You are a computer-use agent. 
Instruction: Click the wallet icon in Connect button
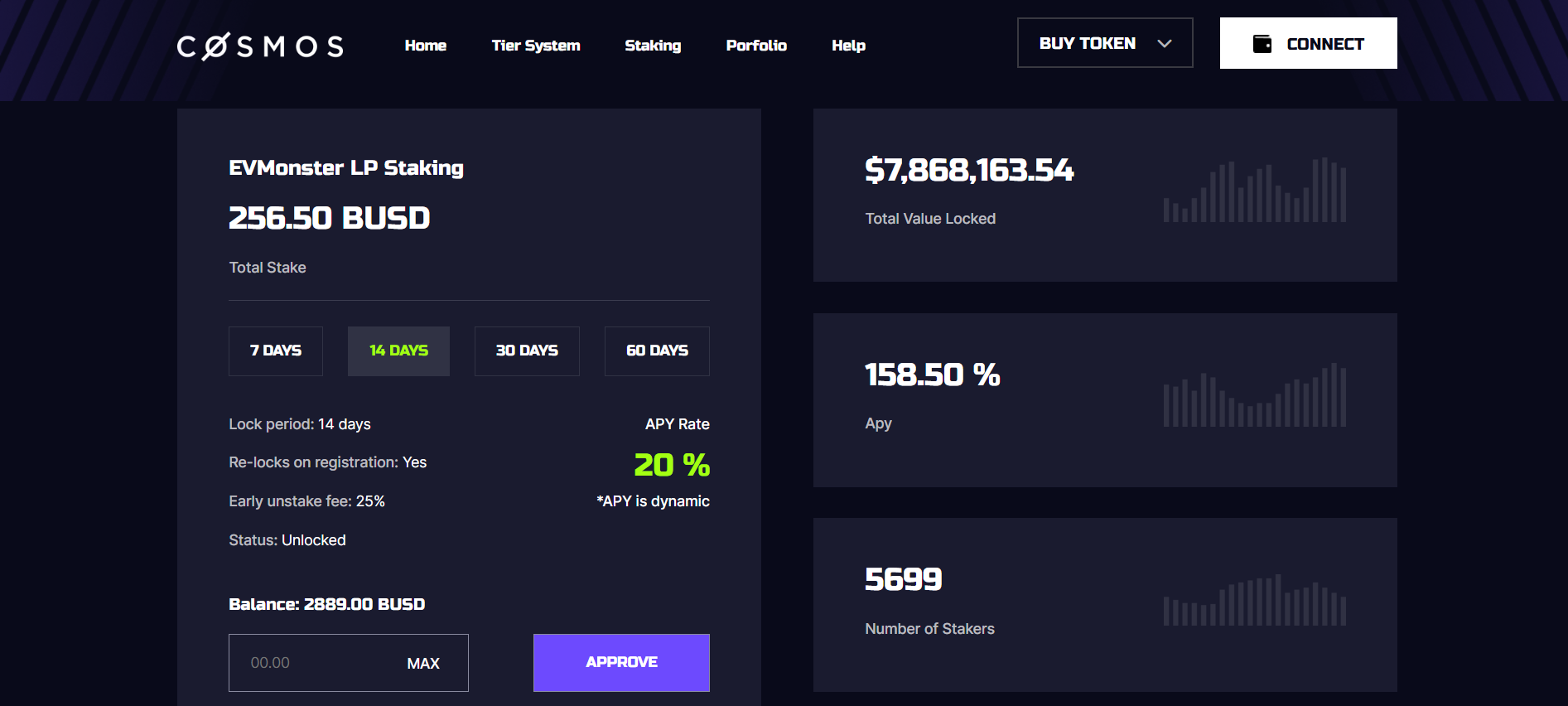point(1262,44)
